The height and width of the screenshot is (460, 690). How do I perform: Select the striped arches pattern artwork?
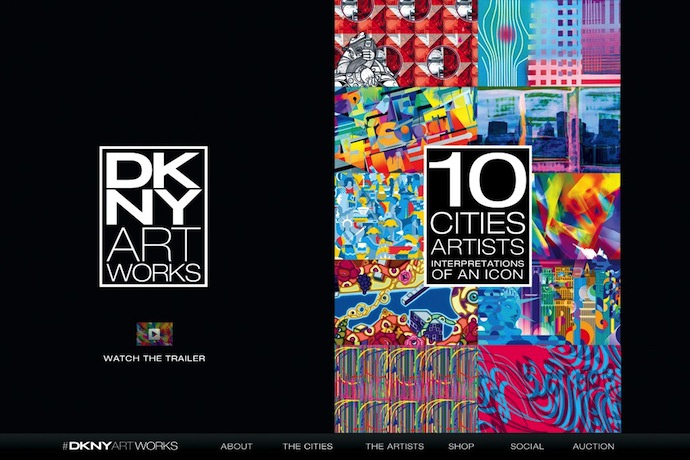(406, 389)
